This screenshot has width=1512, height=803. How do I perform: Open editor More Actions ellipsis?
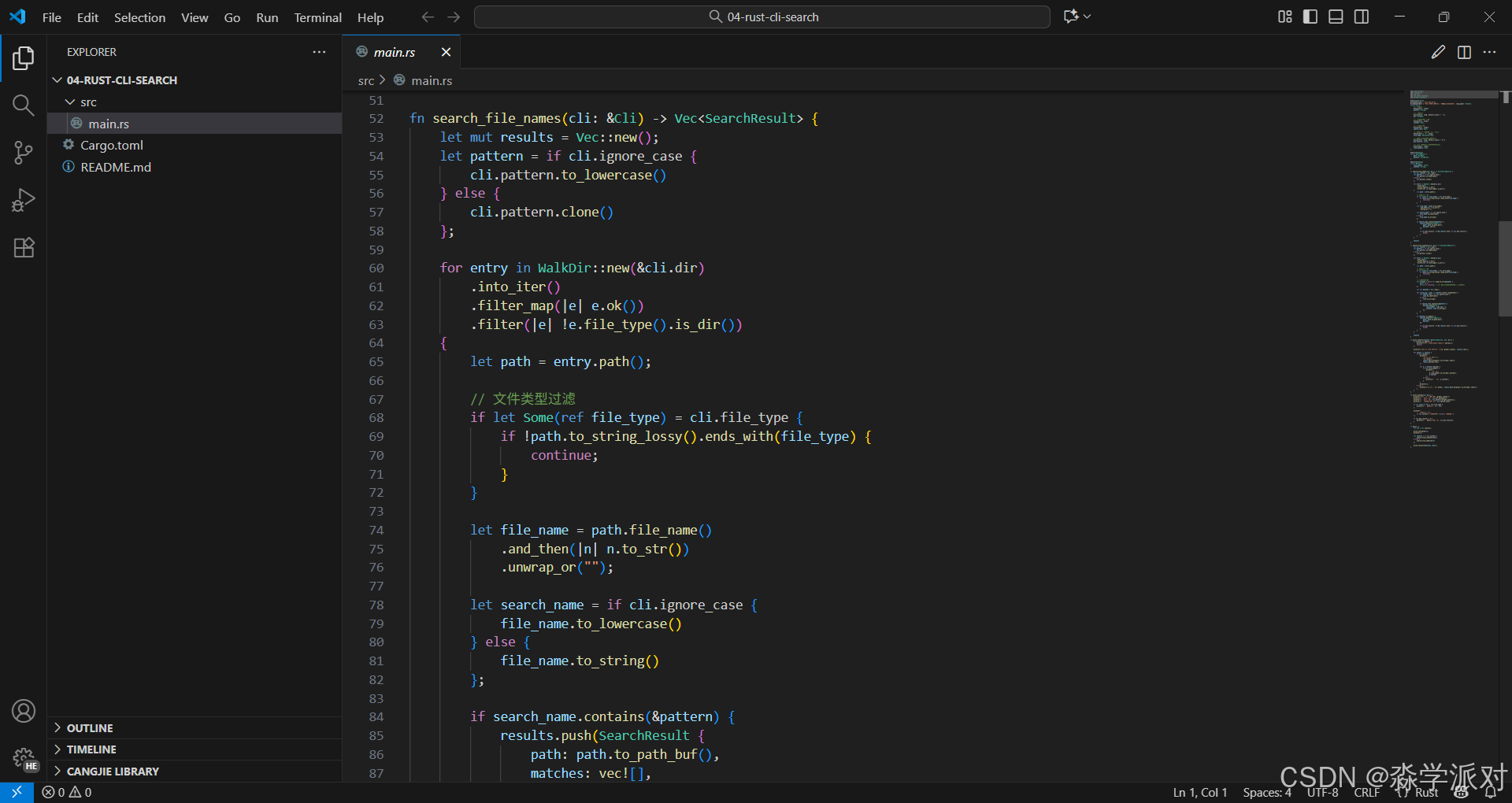pyautogui.click(x=1489, y=52)
